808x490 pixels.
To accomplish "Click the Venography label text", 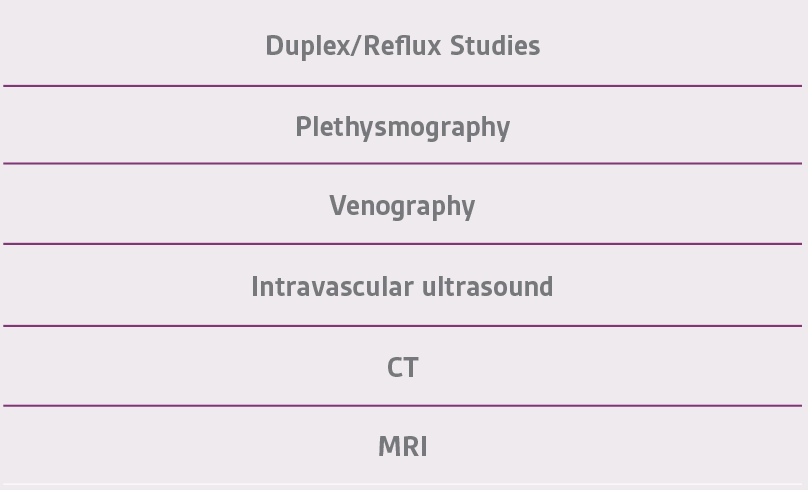I will [402, 206].
